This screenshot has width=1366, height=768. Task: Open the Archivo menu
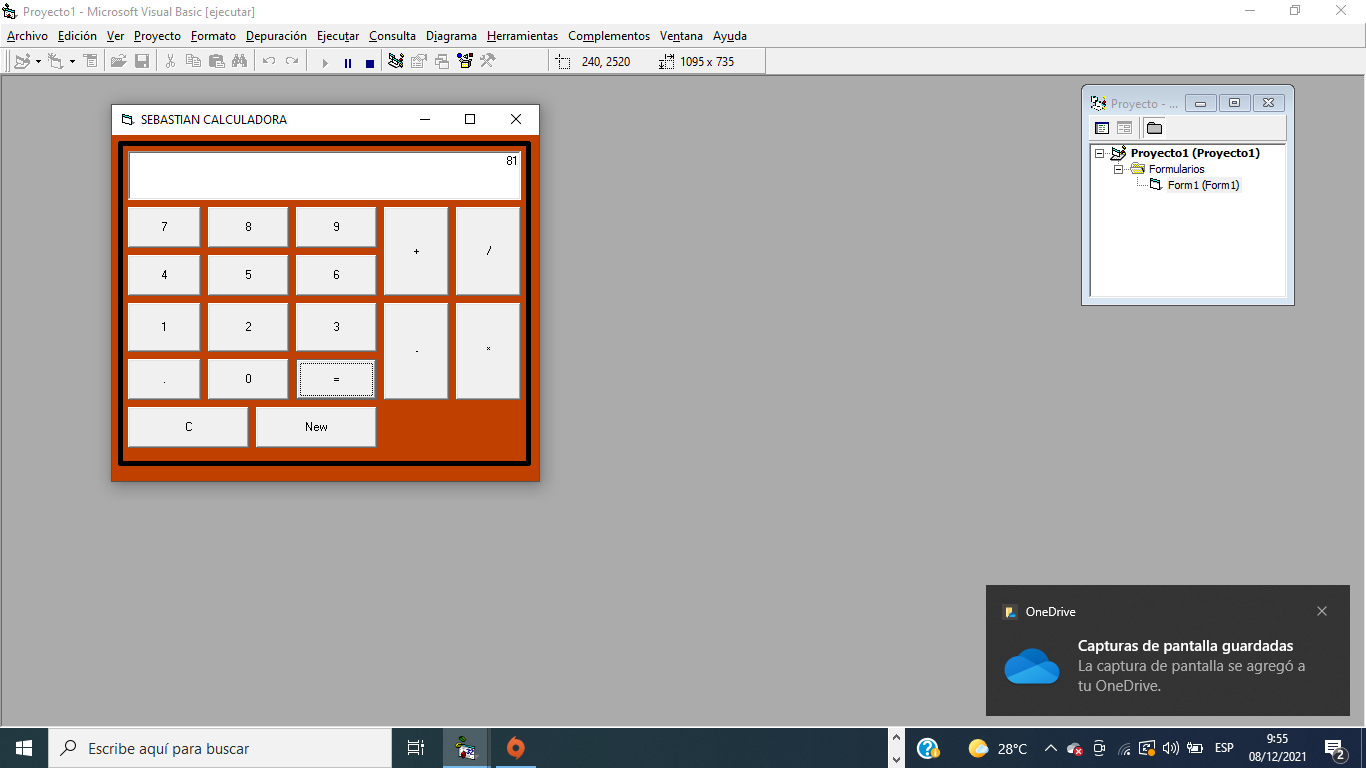pos(27,36)
